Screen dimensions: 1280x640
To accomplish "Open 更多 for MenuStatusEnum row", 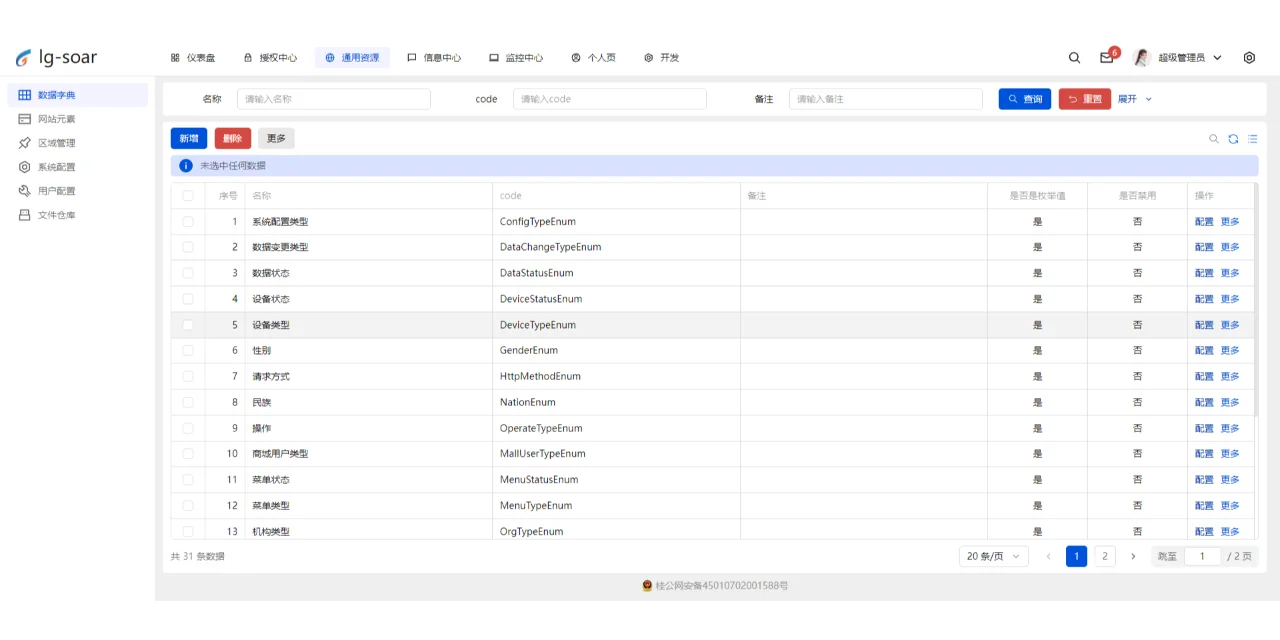I will point(1230,480).
